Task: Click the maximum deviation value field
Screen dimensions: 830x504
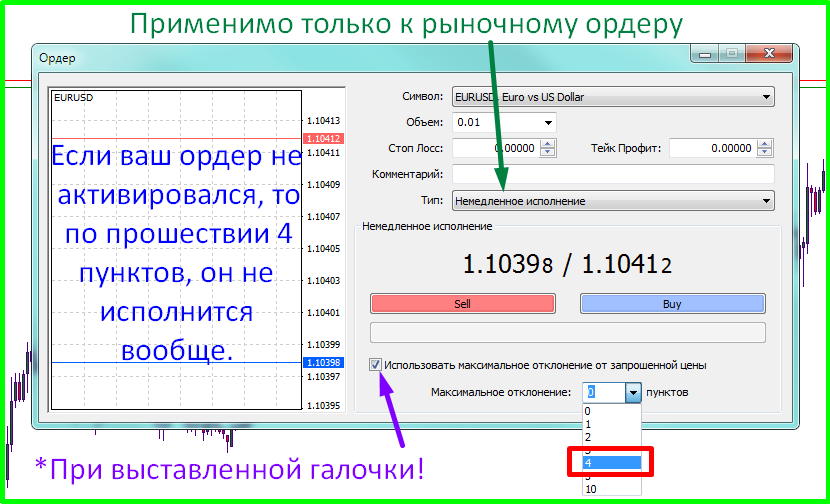Action: [x=604, y=393]
